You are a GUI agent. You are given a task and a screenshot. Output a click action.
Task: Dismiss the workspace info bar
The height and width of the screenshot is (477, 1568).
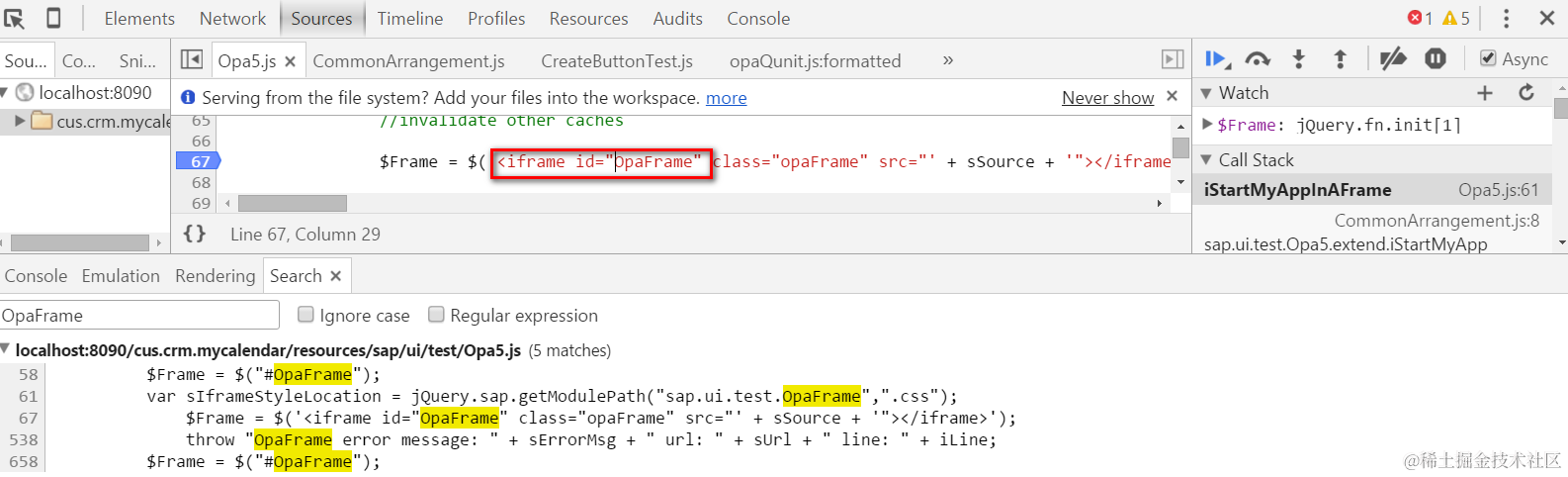(1172, 96)
